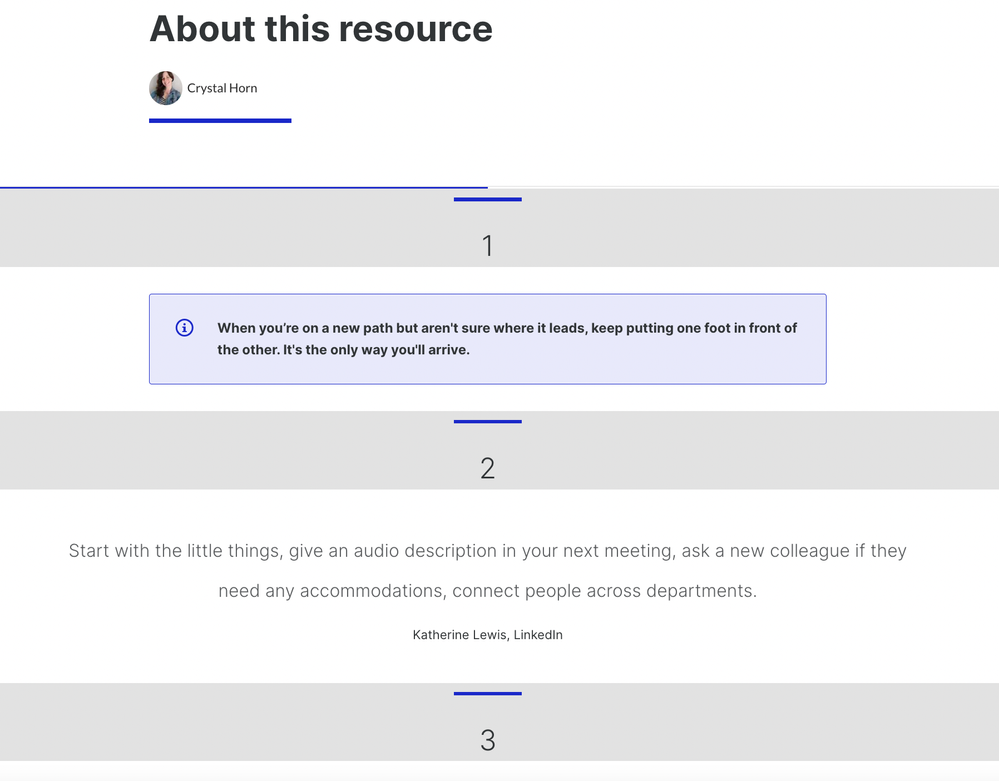Click the blue marker above section 2
Viewport: 999px width, 781px height.
pyautogui.click(x=487, y=422)
